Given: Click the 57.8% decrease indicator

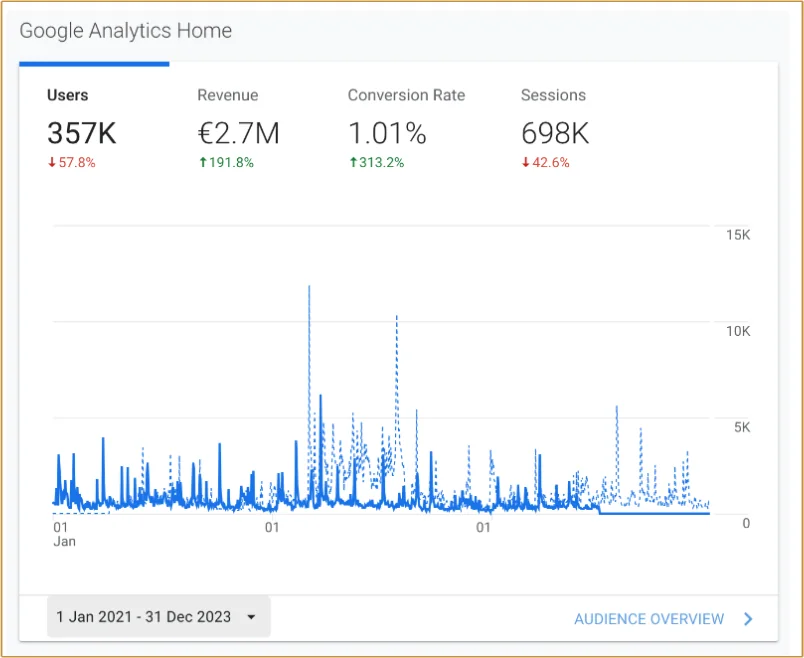Looking at the screenshot, I should 72,163.
